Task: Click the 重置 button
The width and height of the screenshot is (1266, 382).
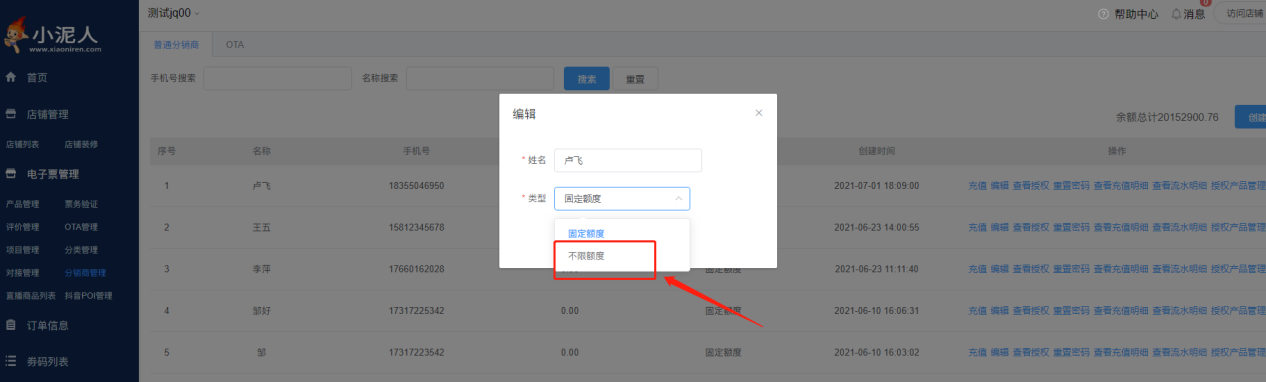Action: [x=634, y=79]
